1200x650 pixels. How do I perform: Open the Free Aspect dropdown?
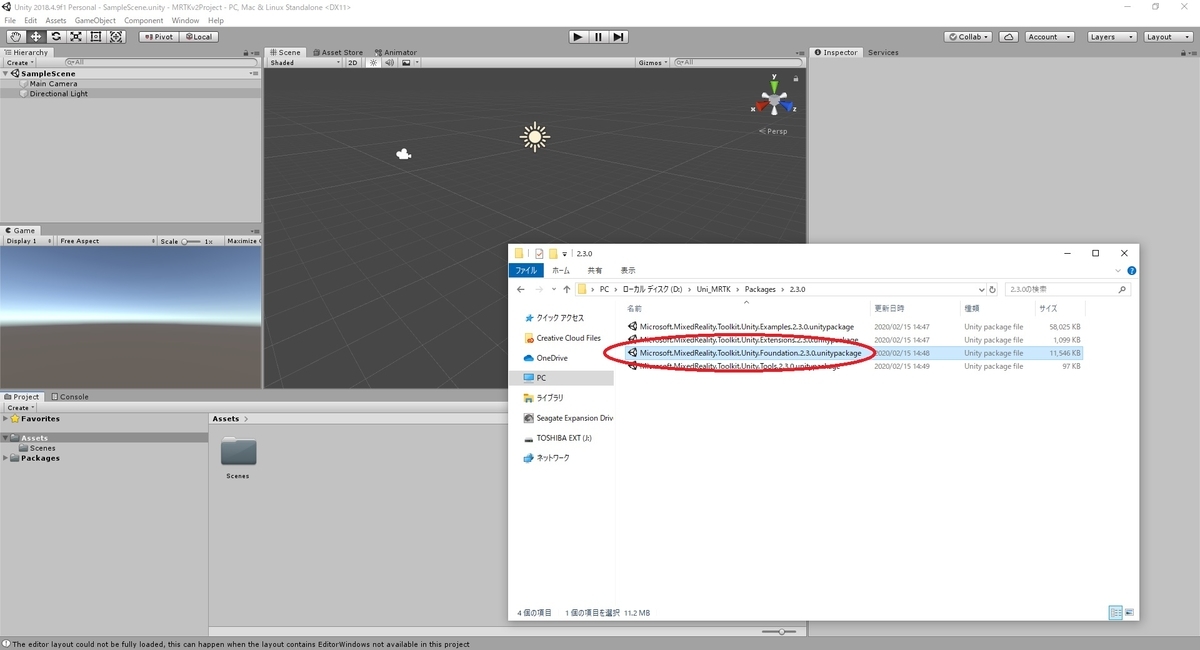(105, 241)
